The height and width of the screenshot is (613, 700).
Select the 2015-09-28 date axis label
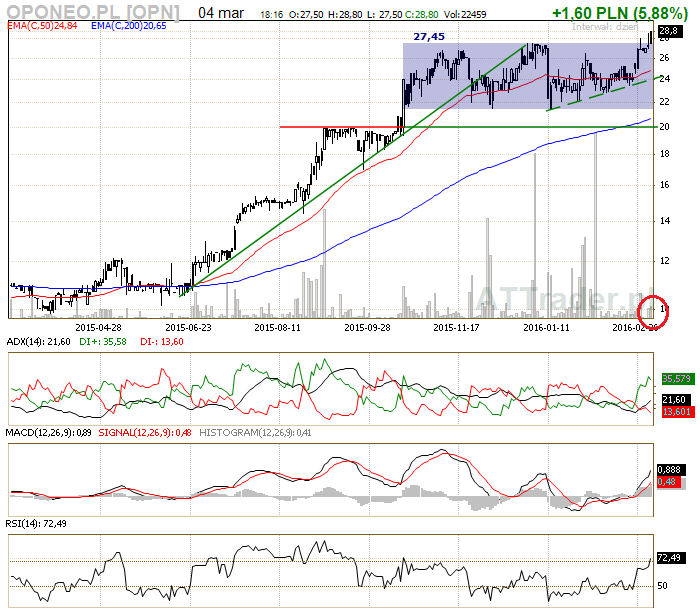click(x=367, y=327)
